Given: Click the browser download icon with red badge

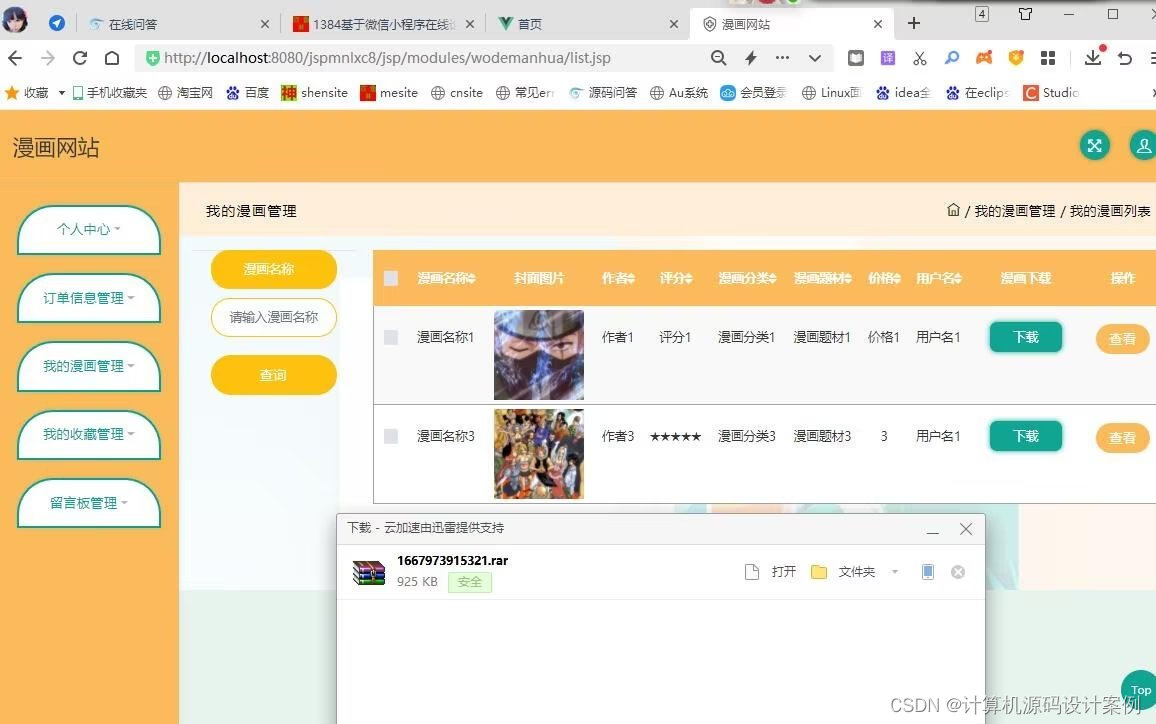Looking at the screenshot, I should 1093,57.
